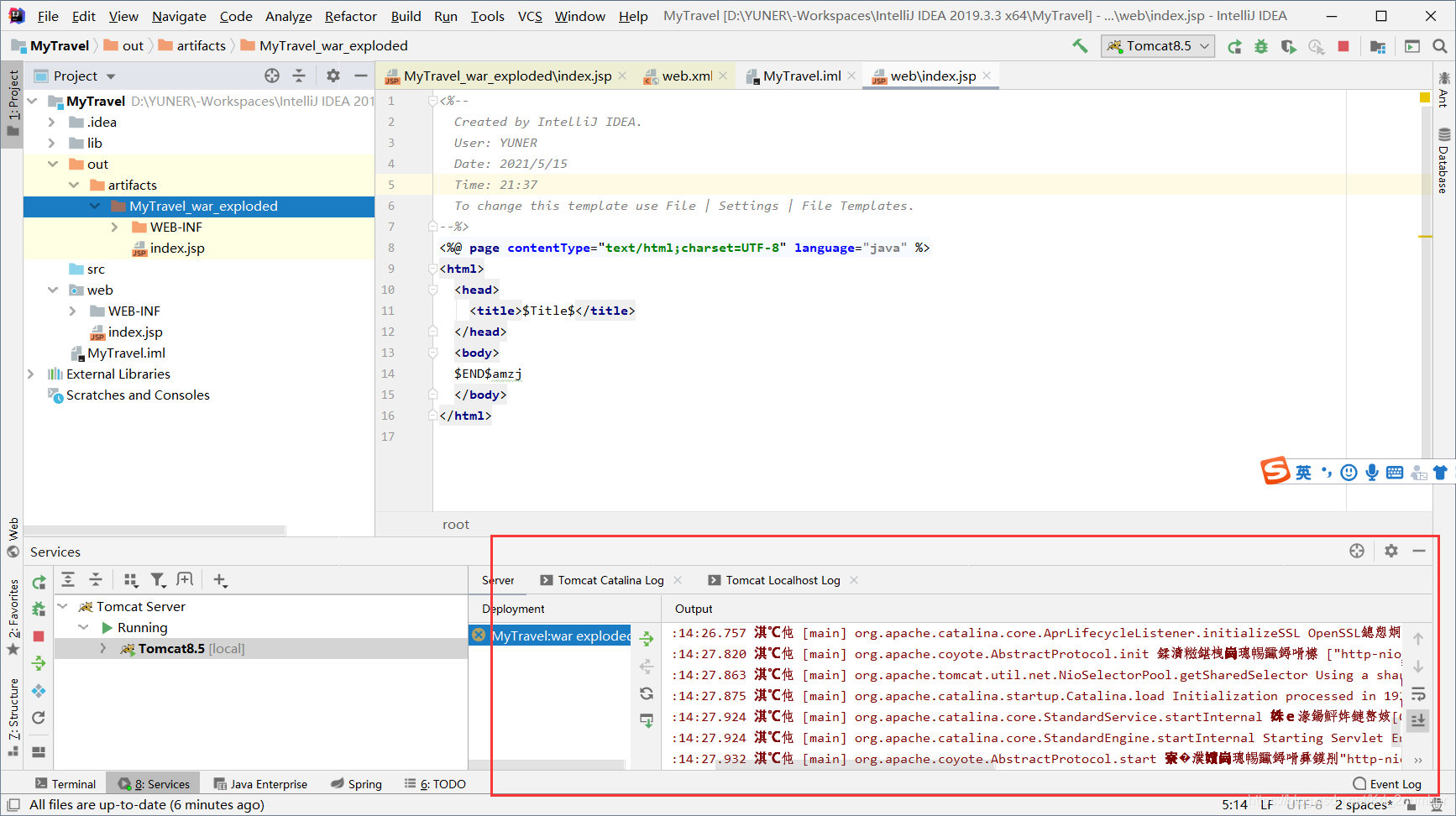
Task: Expand the .idea folder
Action: [x=51, y=123]
